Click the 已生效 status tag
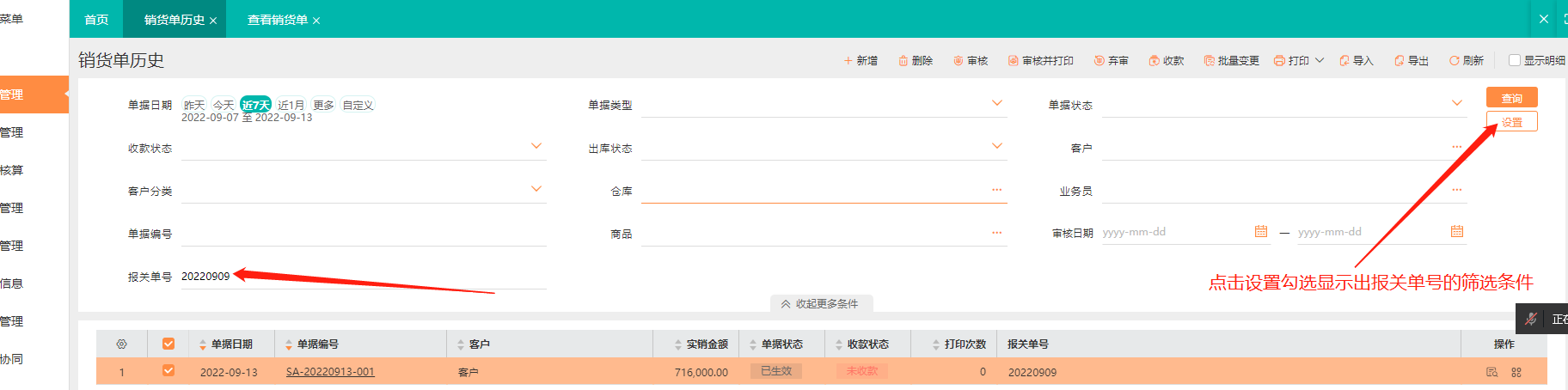 tap(776, 371)
